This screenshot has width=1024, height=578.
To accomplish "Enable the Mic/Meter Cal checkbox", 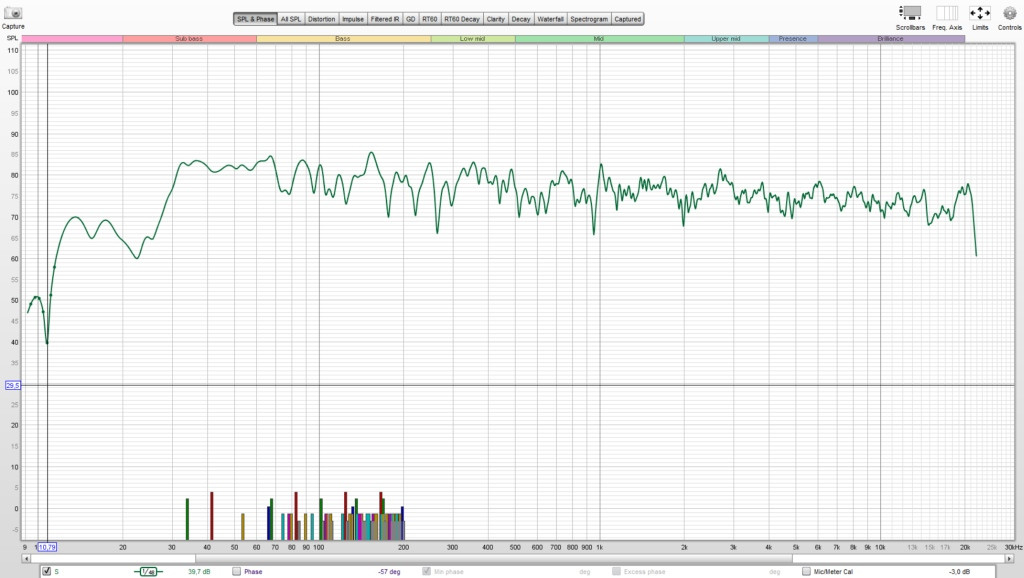I will pyautogui.click(x=806, y=572).
